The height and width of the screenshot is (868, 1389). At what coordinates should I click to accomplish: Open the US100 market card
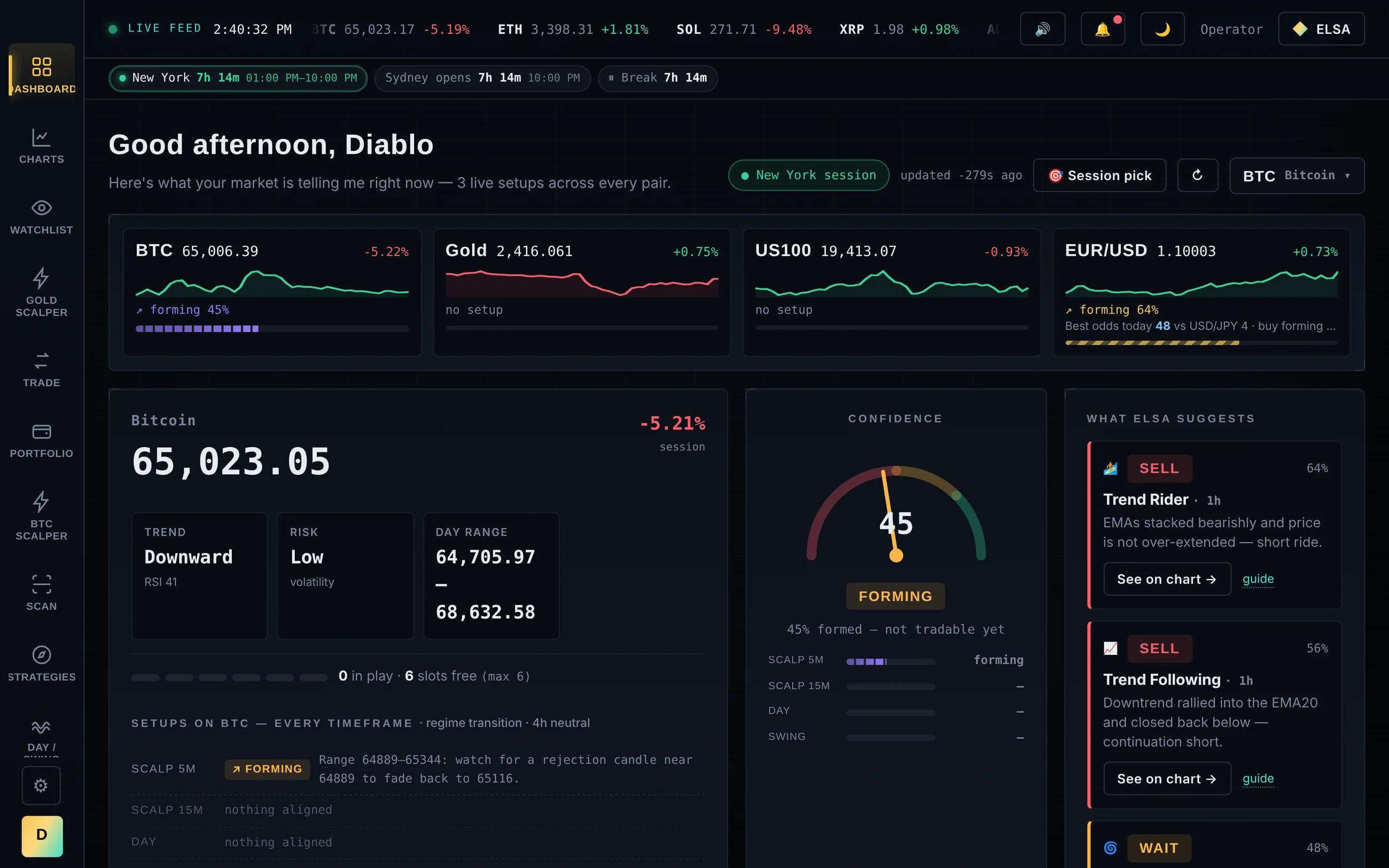pyautogui.click(x=892, y=292)
